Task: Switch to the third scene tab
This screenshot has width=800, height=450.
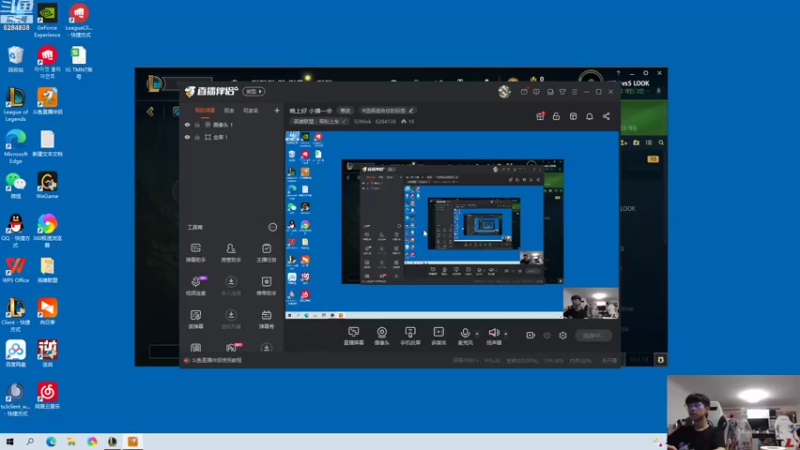Action: [251, 110]
